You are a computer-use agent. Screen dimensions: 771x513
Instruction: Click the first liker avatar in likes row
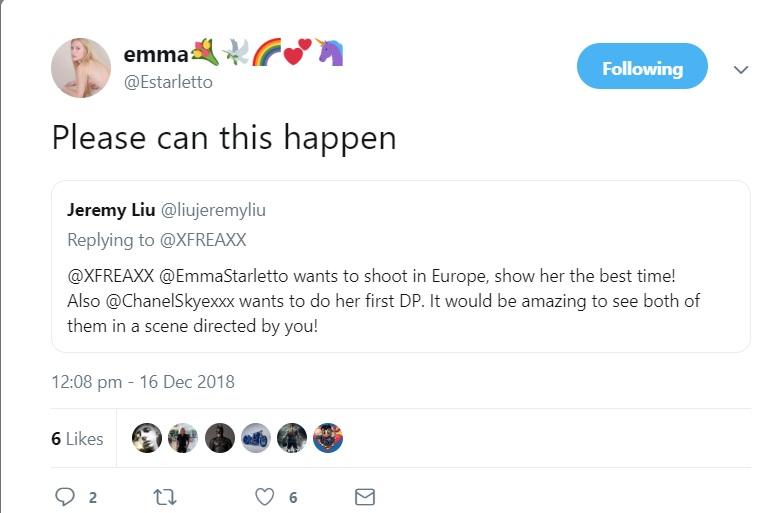tap(147, 438)
